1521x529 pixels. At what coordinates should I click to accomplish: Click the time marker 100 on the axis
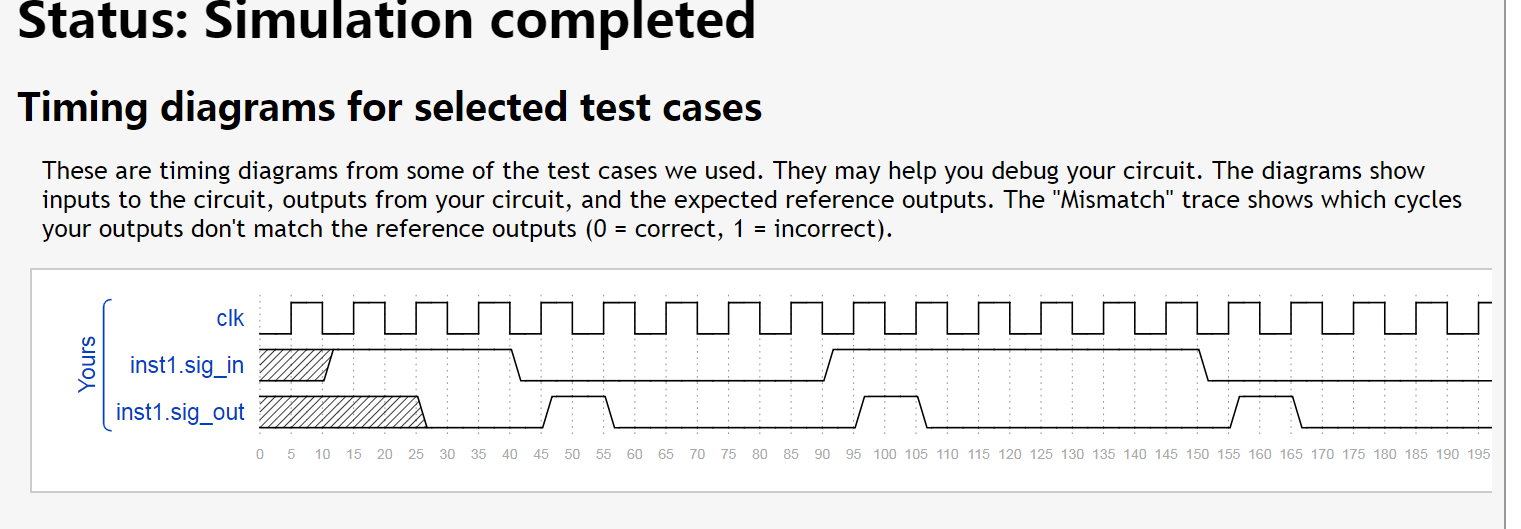click(x=885, y=454)
